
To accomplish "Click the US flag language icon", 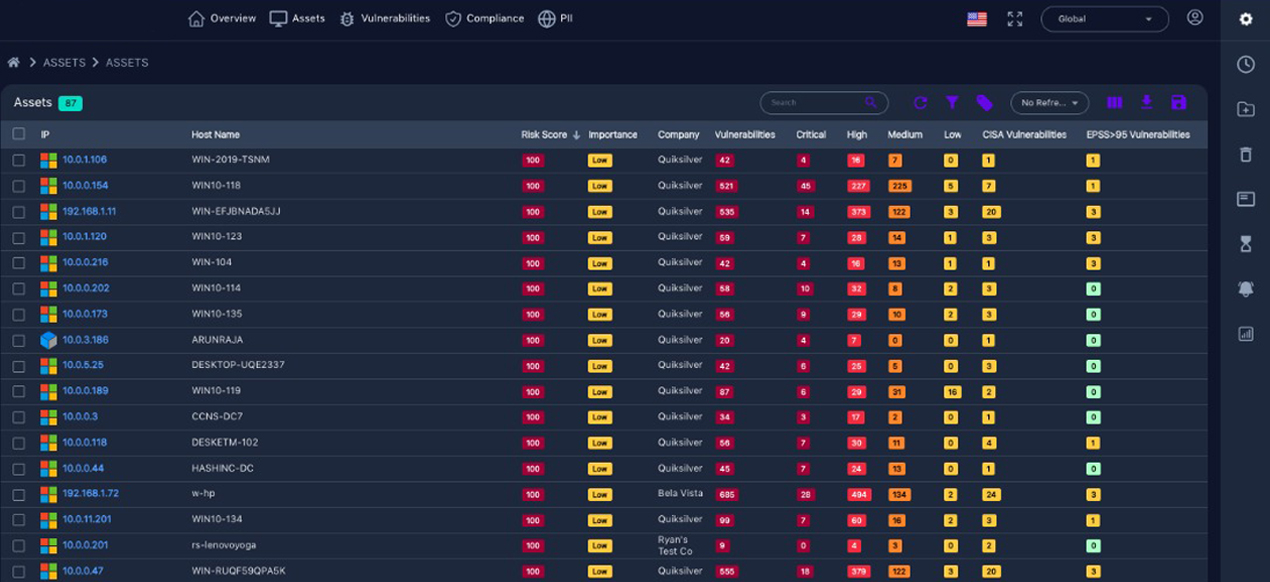I will coord(977,19).
